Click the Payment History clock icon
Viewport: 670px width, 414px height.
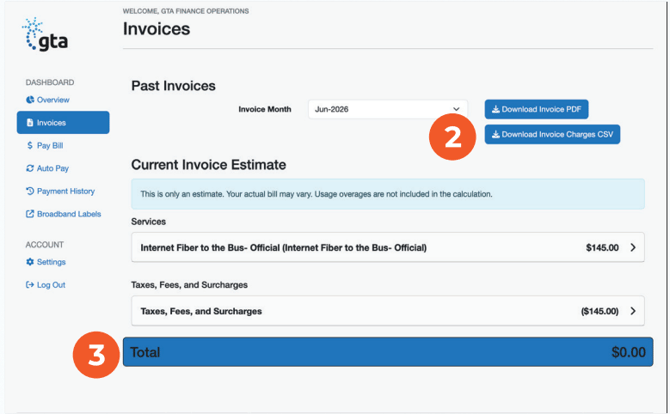coord(30,191)
